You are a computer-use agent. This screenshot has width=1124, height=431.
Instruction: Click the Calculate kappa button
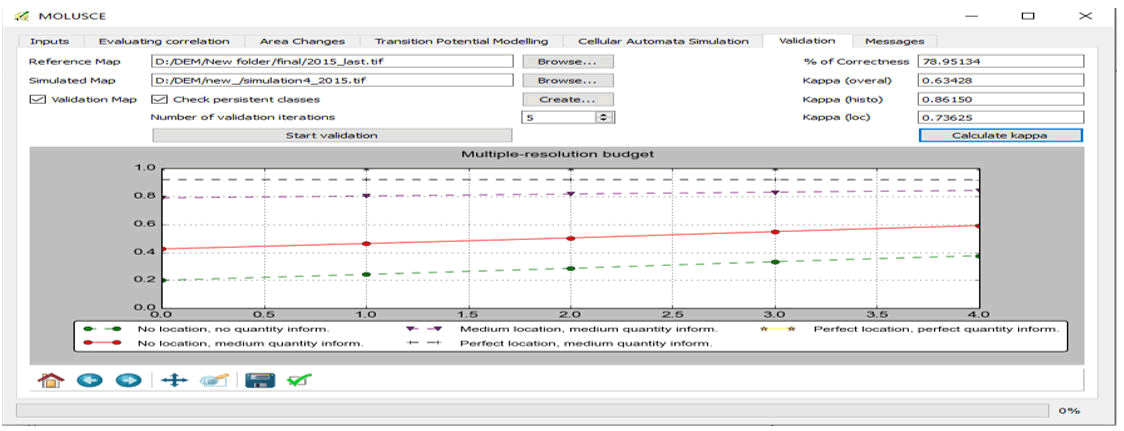[1001, 135]
